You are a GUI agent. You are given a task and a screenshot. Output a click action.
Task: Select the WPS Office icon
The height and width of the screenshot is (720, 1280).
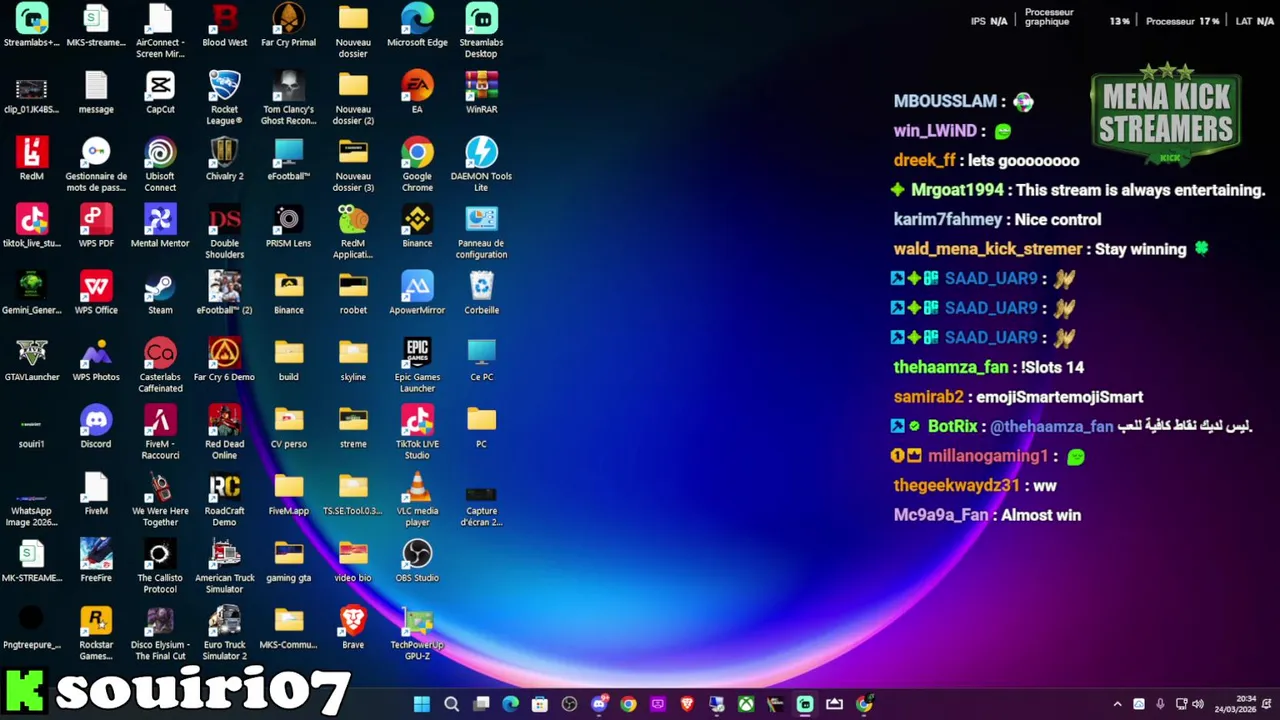[96, 294]
